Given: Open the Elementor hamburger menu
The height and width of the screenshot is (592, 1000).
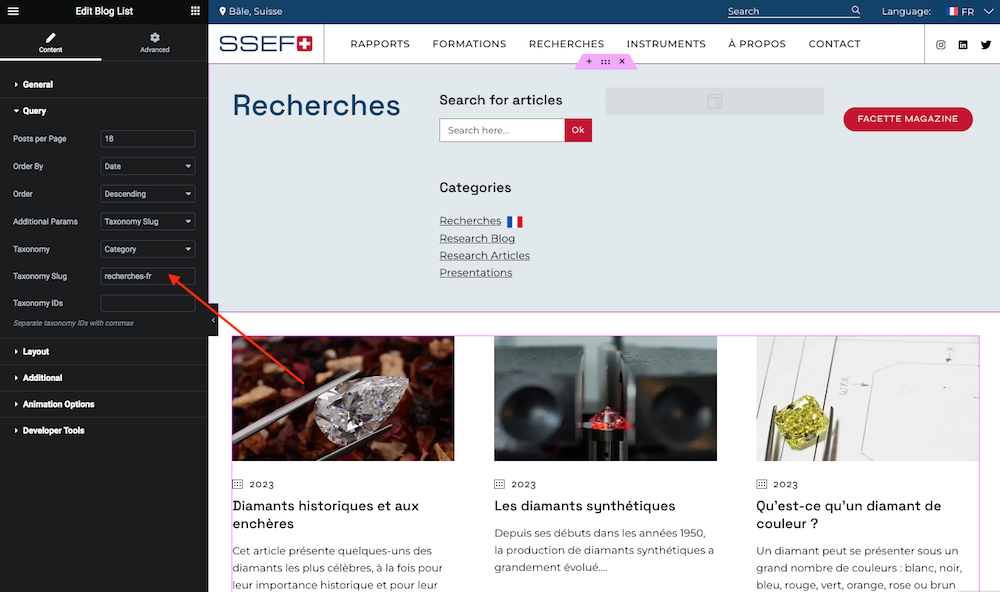Looking at the screenshot, I should coord(13,11).
